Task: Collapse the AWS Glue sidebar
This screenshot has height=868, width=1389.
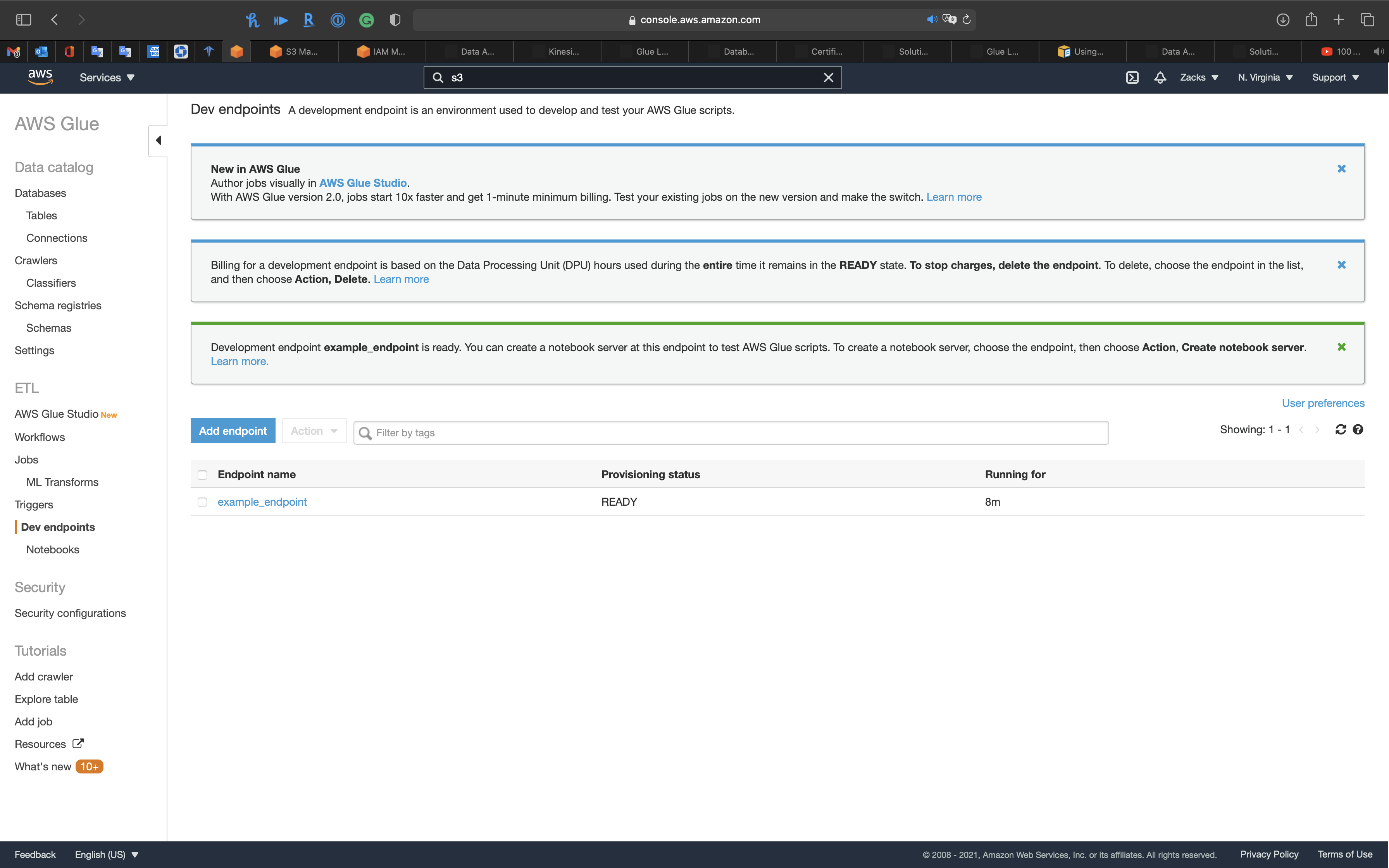Action: 158,141
